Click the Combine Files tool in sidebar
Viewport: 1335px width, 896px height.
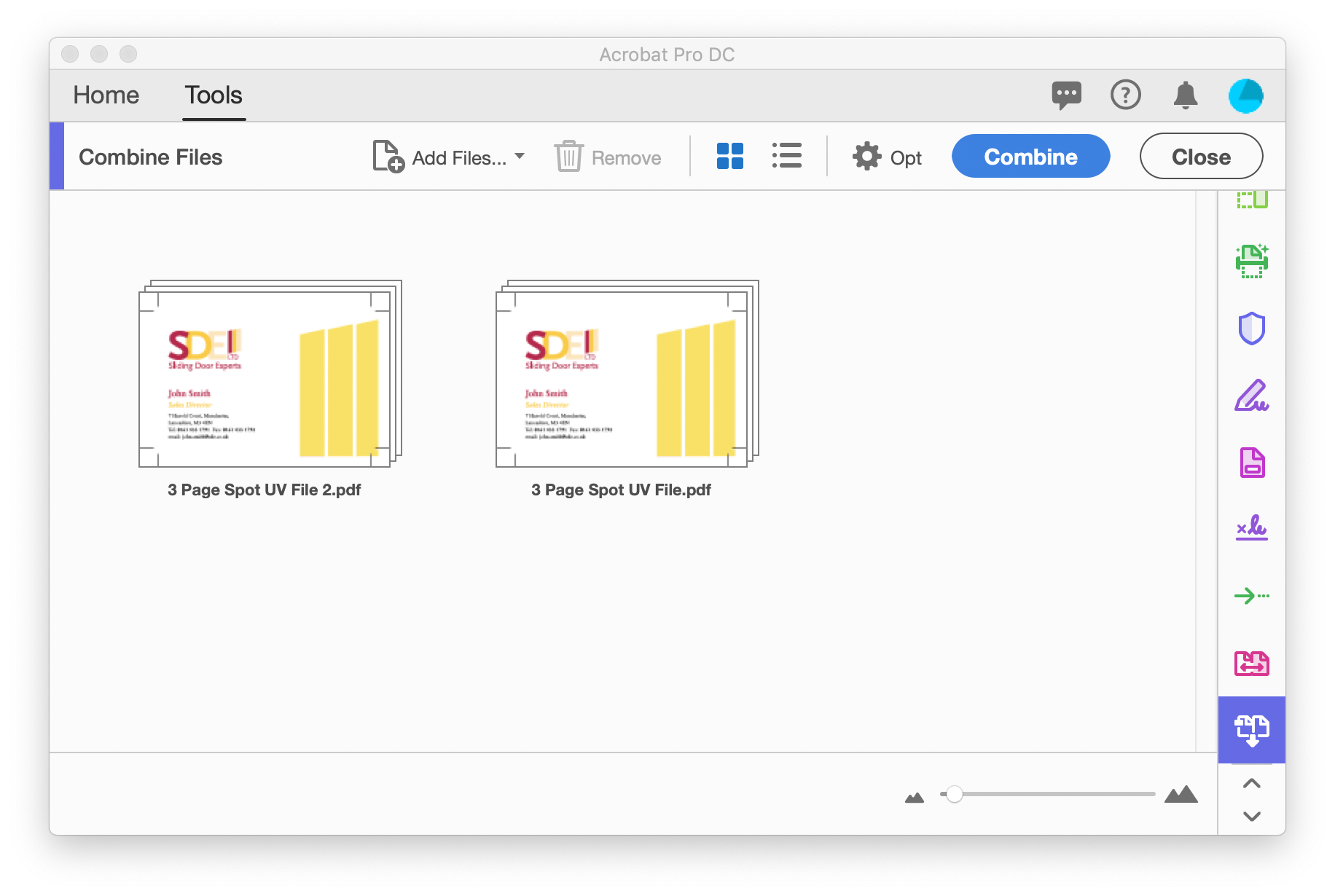[x=1251, y=730]
